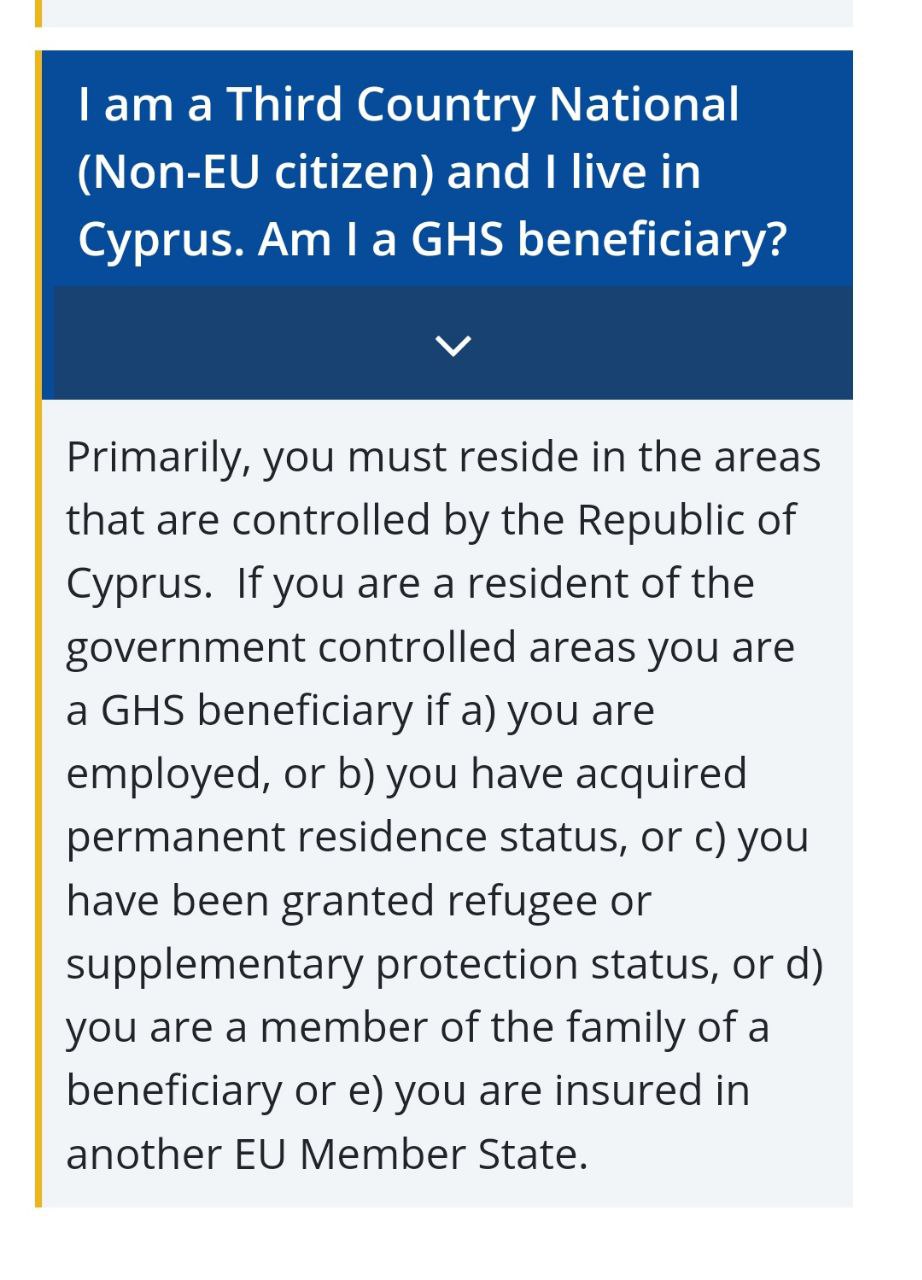This screenshot has height=1280, width=922.
Task: Click the dark blue collapse bar
Action: point(650,343)
